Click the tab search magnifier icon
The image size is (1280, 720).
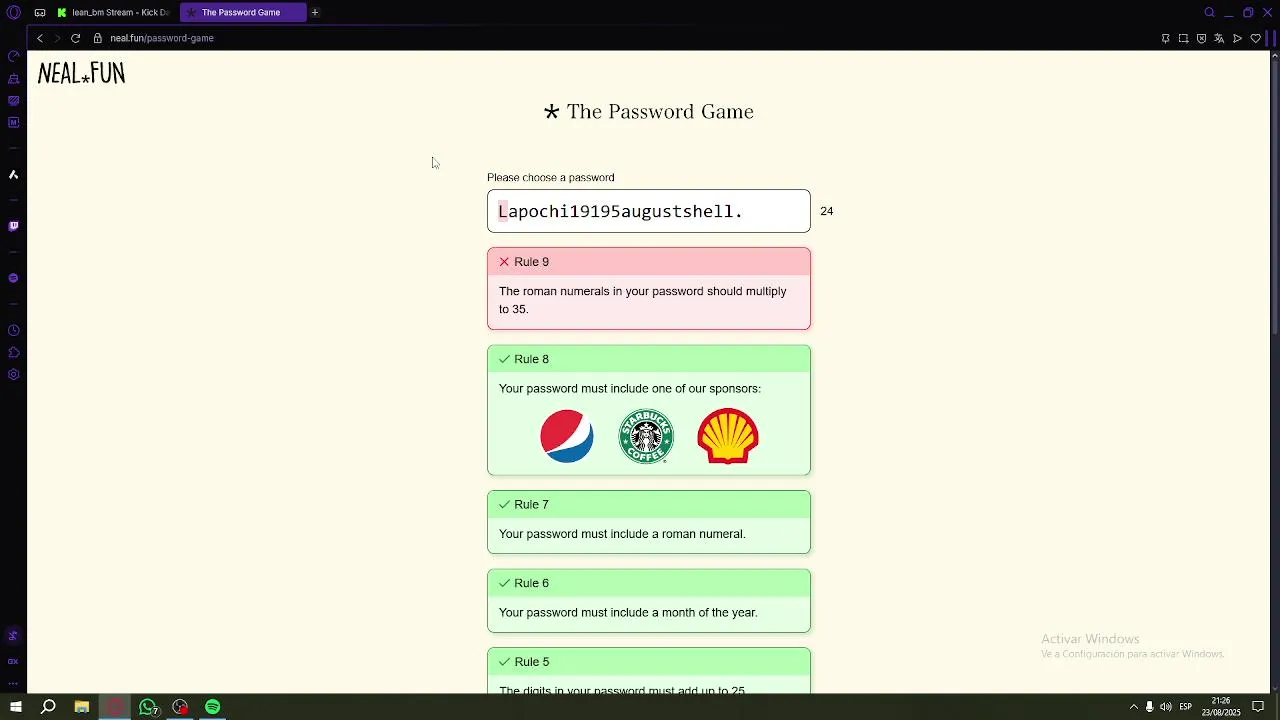click(1209, 13)
